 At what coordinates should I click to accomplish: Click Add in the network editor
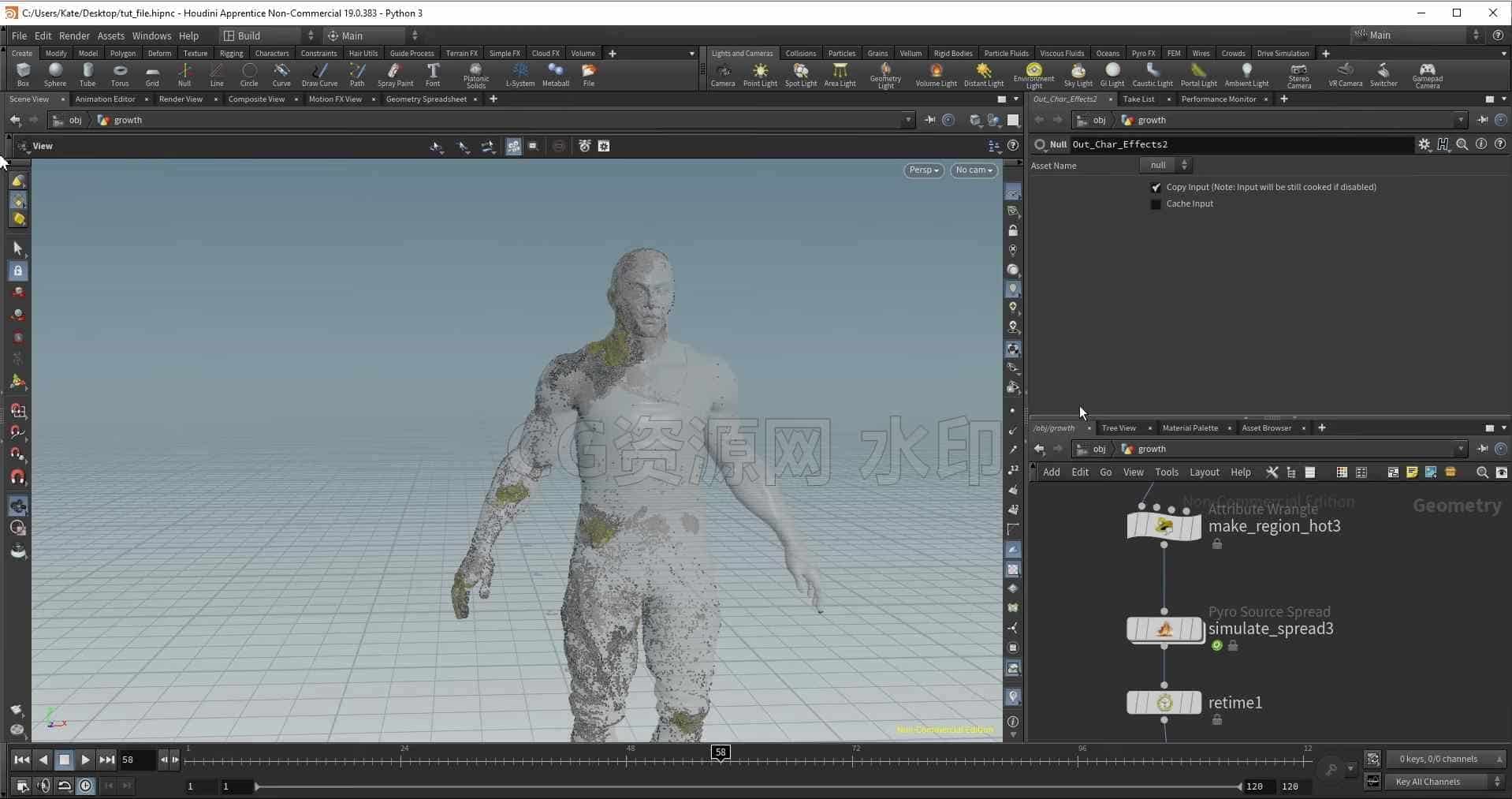pyautogui.click(x=1051, y=472)
